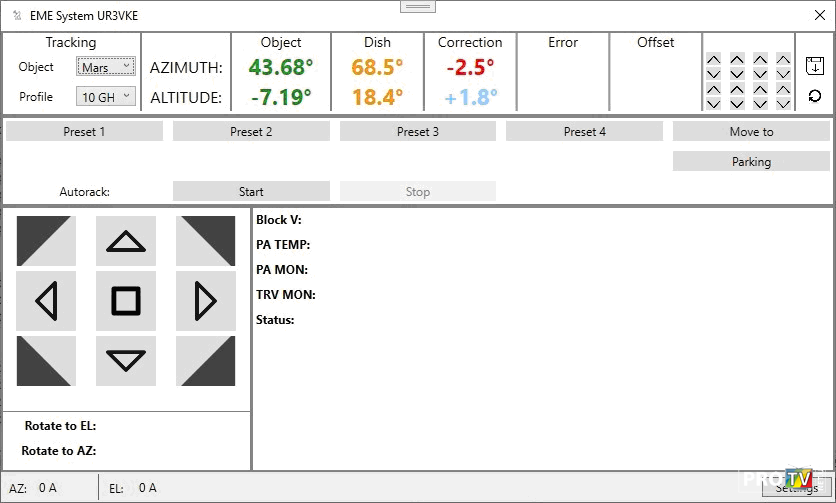Open the Profile dropdown showing 10 GH
The image size is (836, 503).
coord(105,97)
